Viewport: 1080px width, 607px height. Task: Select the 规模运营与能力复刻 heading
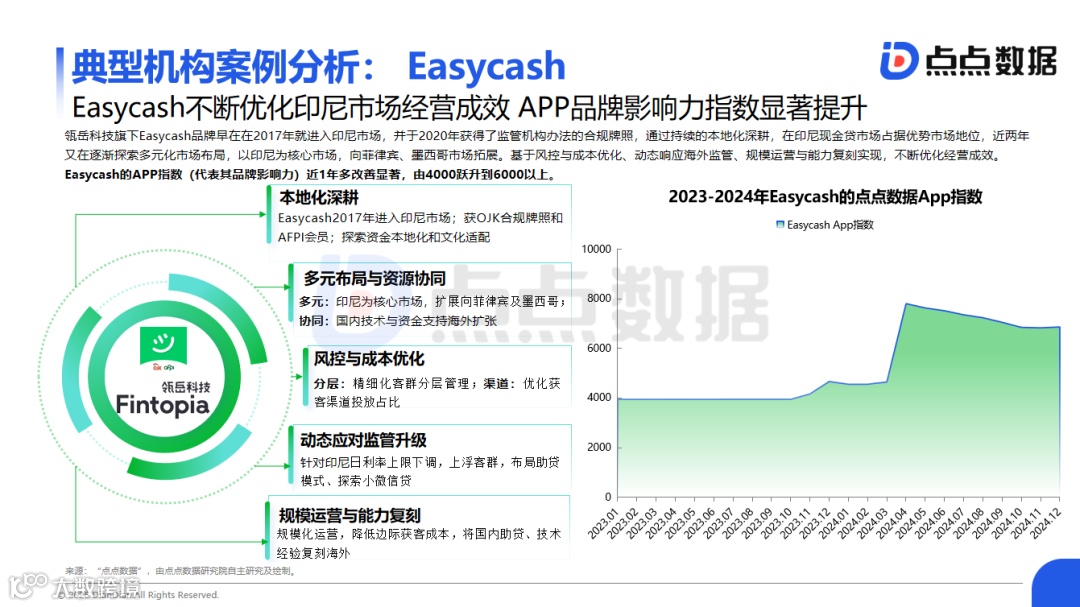pyautogui.click(x=349, y=515)
